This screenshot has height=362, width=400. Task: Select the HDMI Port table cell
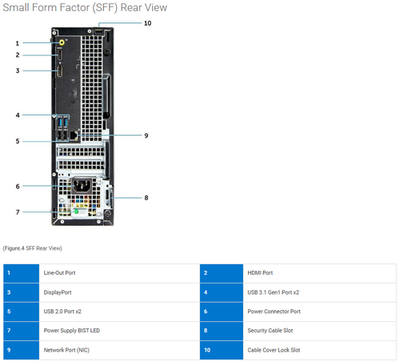[x=320, y=273]
